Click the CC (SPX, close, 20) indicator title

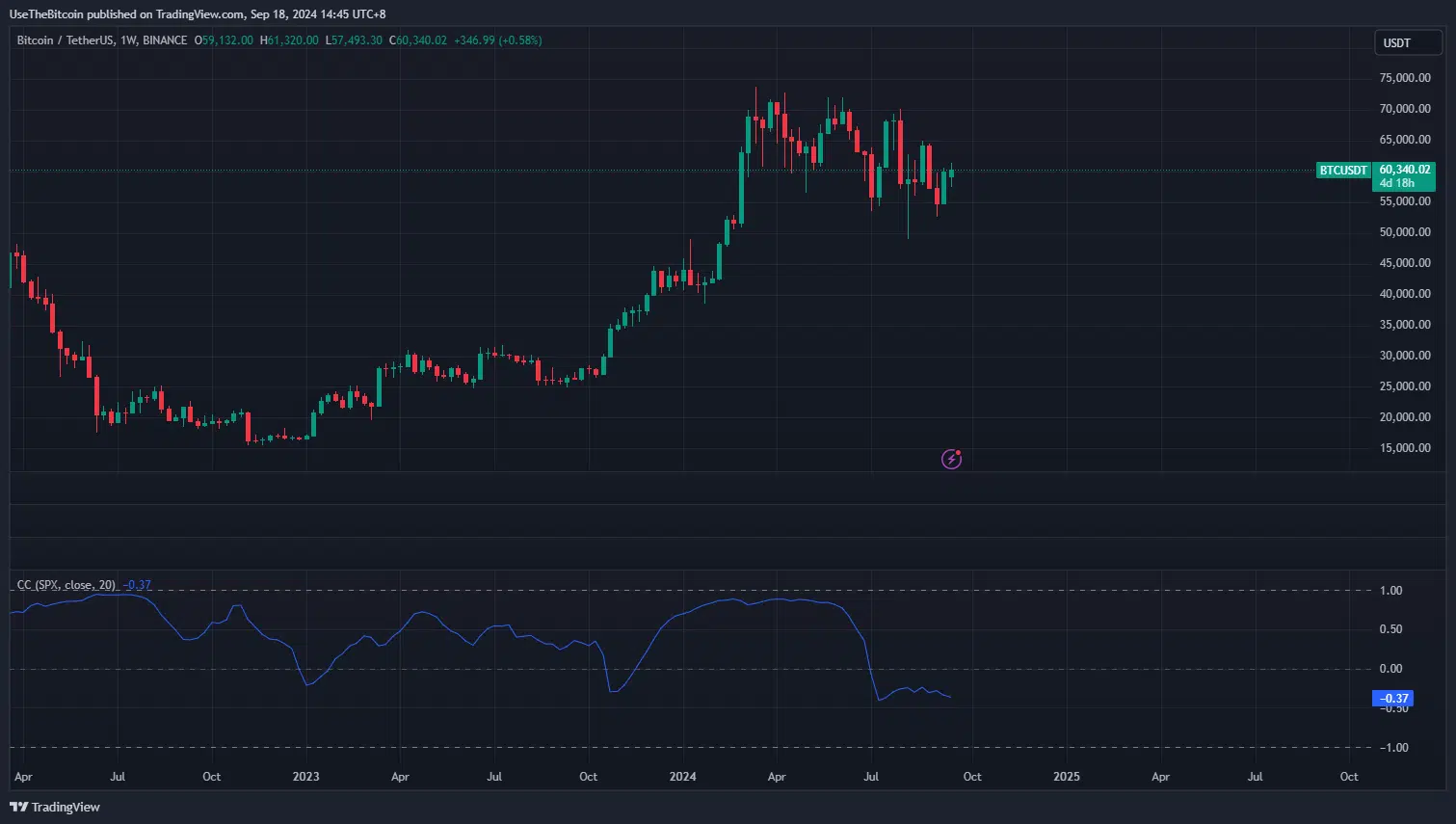(65, 584)
